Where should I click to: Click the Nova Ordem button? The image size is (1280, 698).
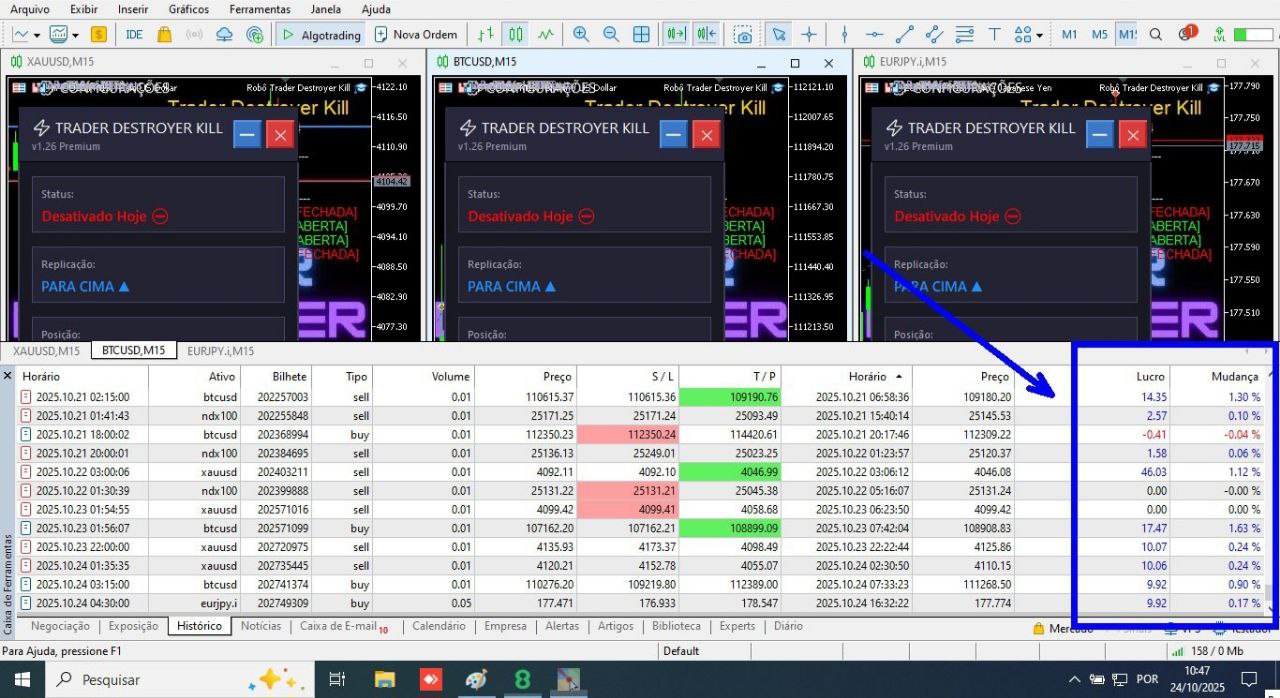(x=416, y=34)
